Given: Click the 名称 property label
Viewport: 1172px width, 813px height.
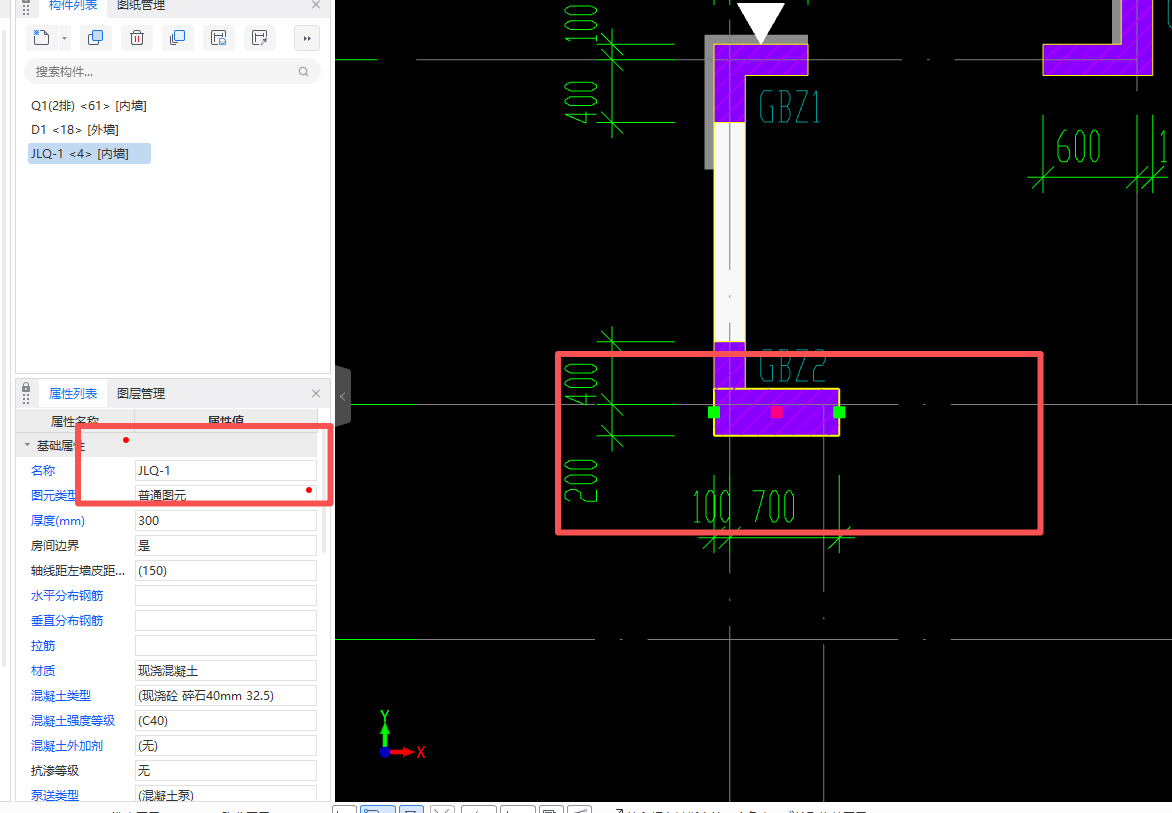Looking at the screenshot, I should tap(43, 471).
